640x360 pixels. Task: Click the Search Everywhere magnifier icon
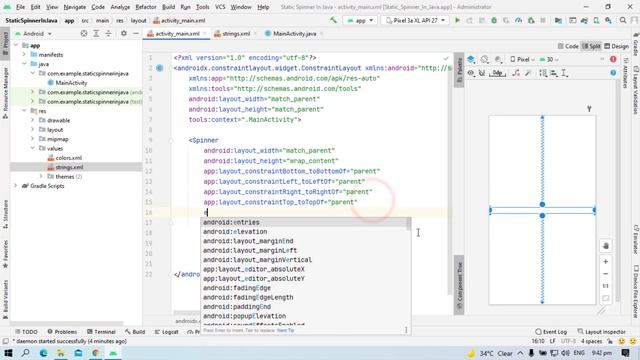tap(623, 20)
